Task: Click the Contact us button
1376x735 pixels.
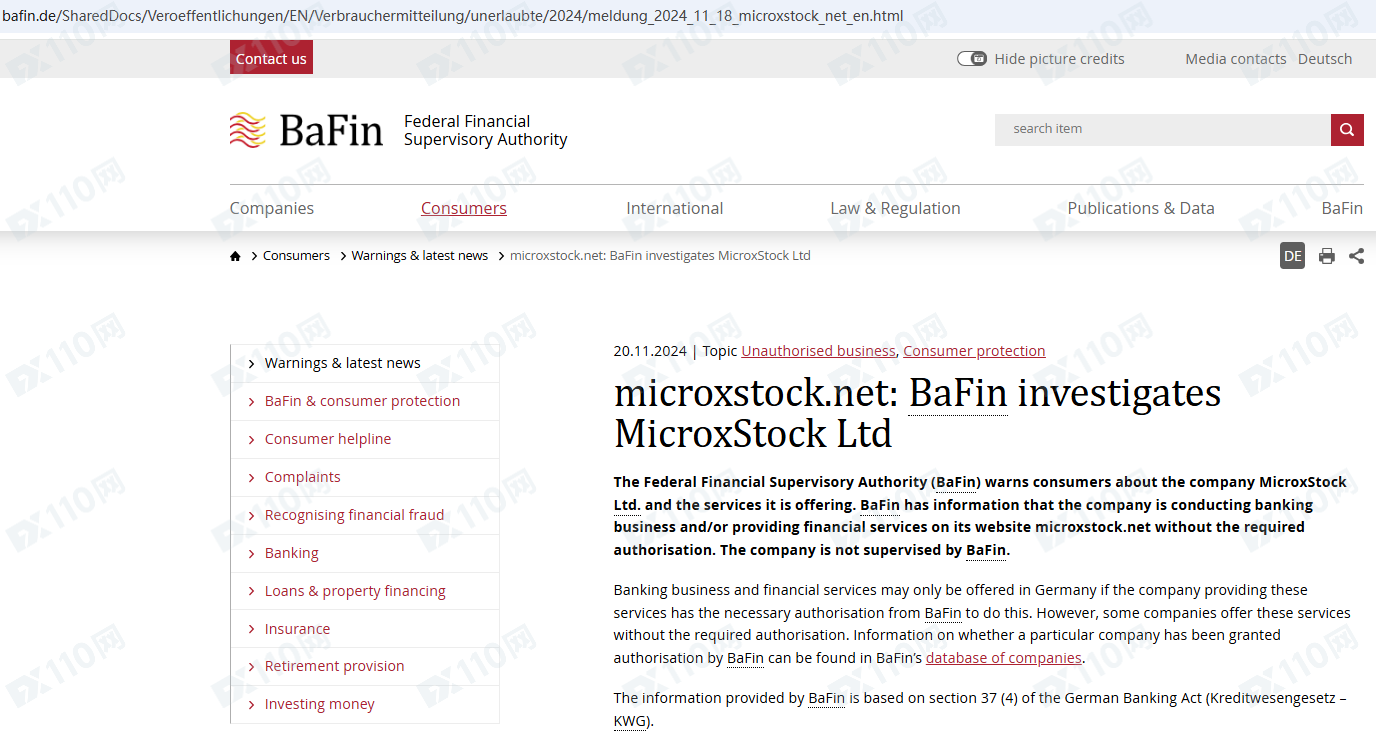Action: click(271, 58)
